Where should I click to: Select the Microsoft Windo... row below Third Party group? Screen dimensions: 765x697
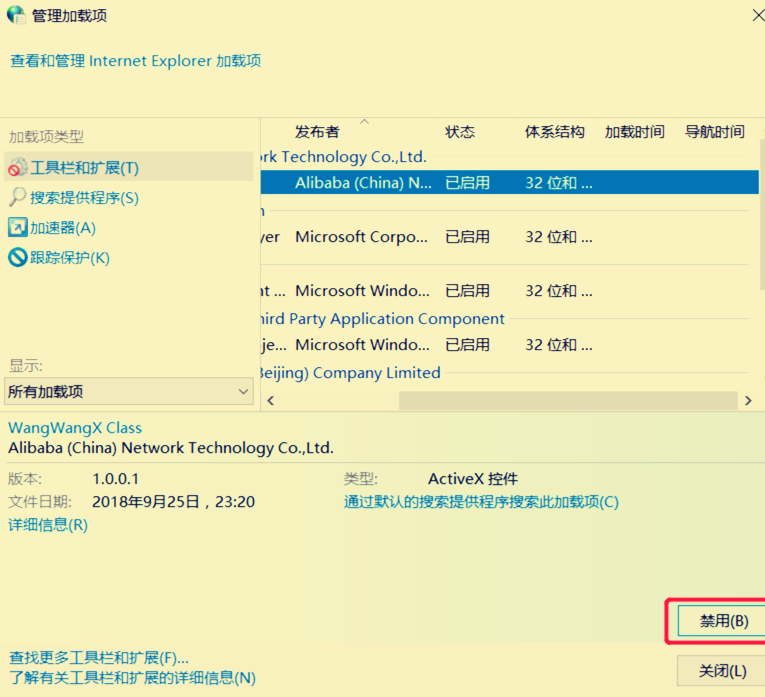coord(509,345)
